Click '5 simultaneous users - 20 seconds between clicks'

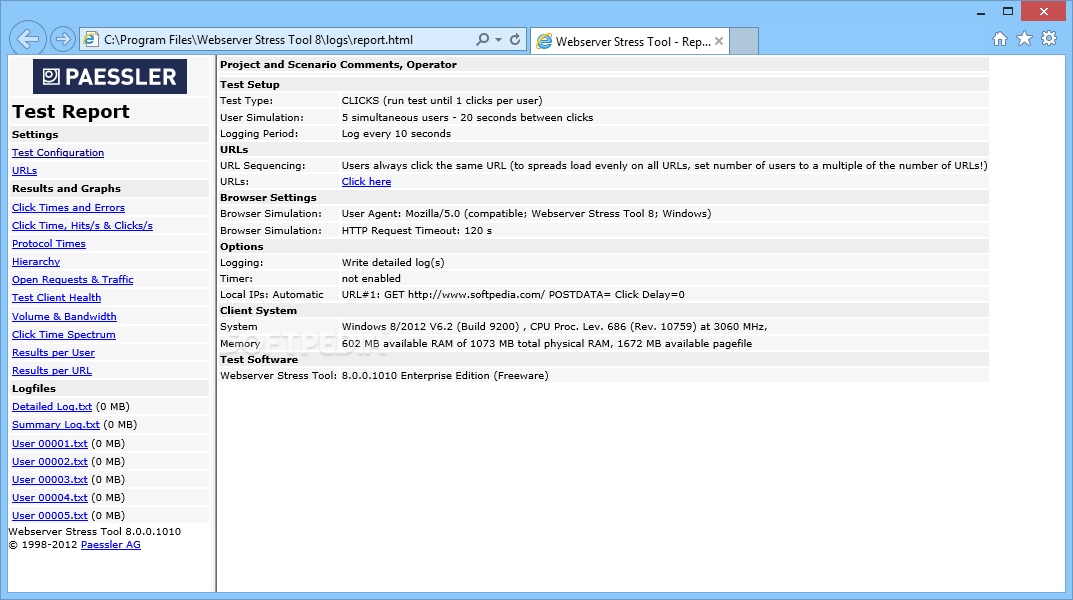pos(467,118)
